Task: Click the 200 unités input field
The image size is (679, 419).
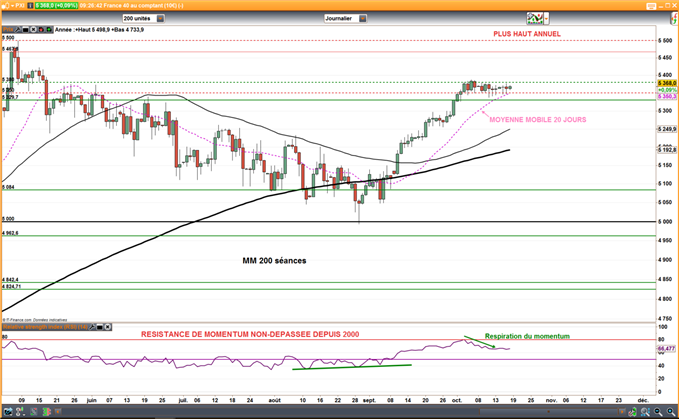Action: click(x=139, y=18)
